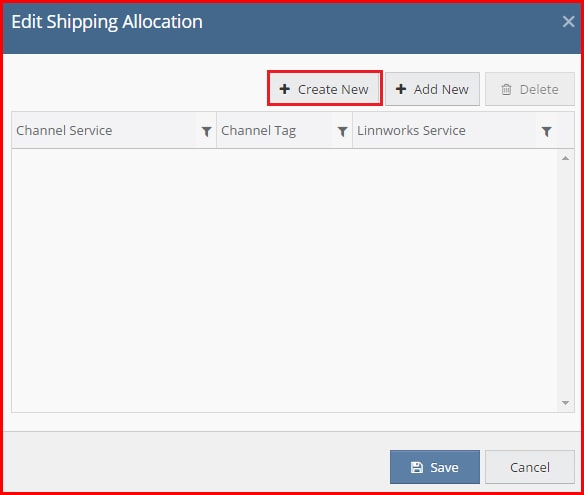Open the Channel Tag column filter

pyautogui.click(x=342, y=131)
